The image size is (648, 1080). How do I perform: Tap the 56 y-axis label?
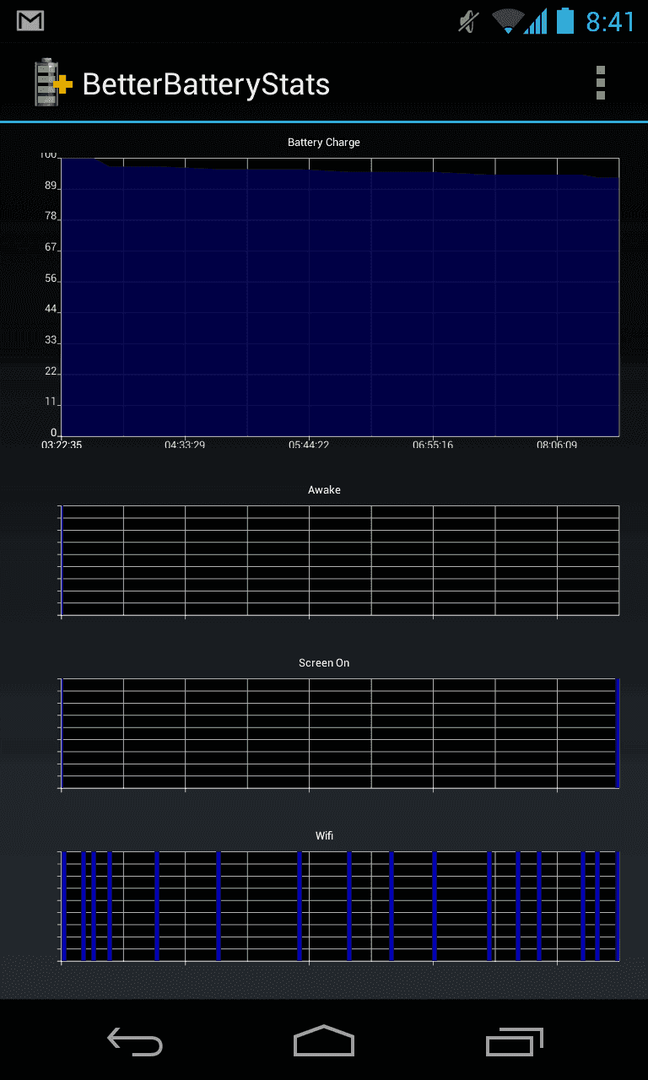click(x=50, y=279)
